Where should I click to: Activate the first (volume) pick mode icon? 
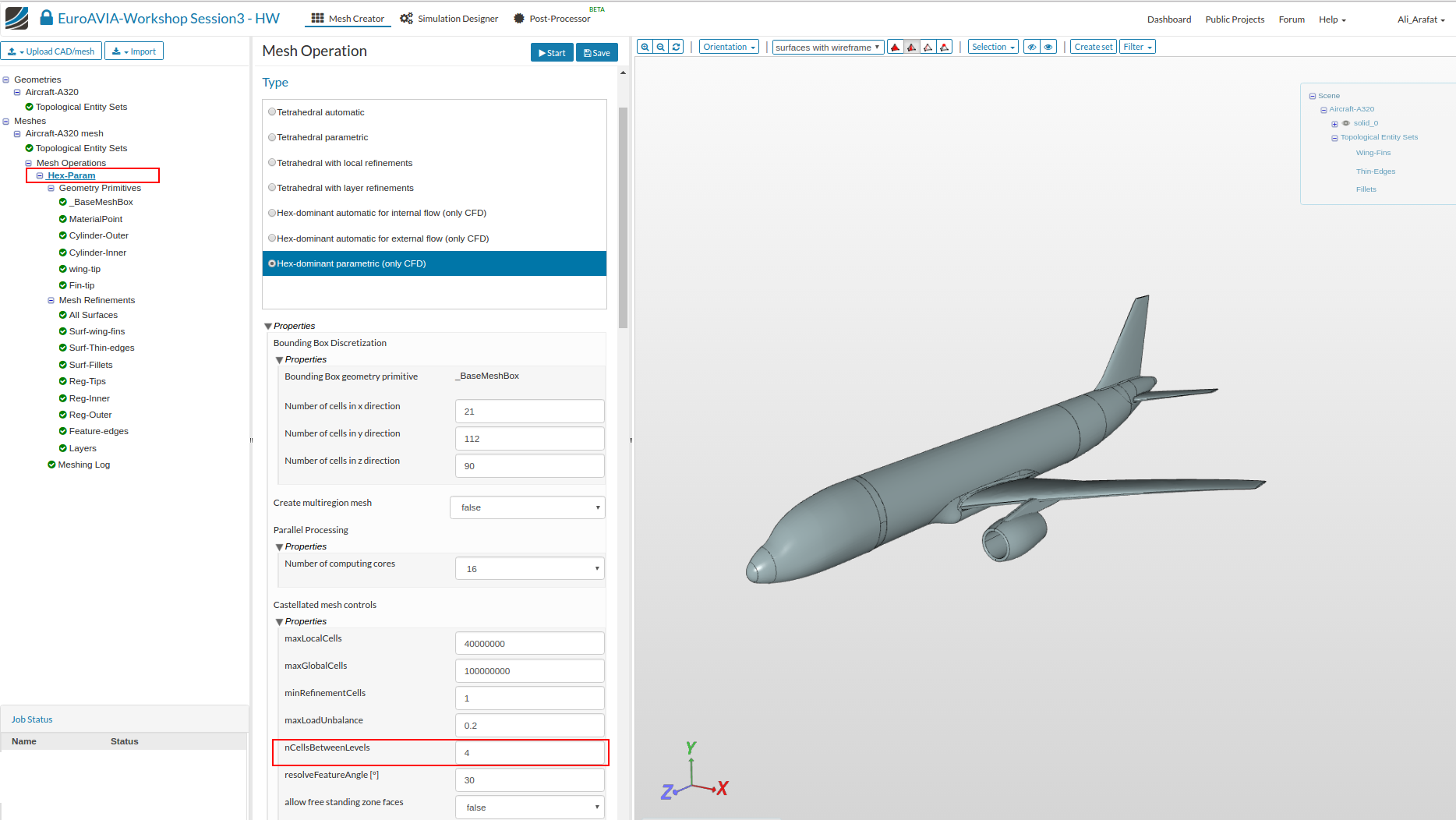tap(896, 47)
